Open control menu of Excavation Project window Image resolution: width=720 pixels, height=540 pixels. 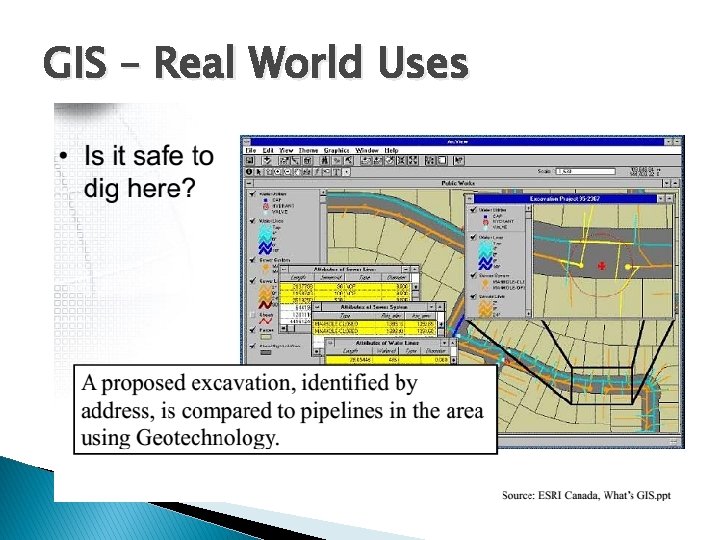(470, 198)
